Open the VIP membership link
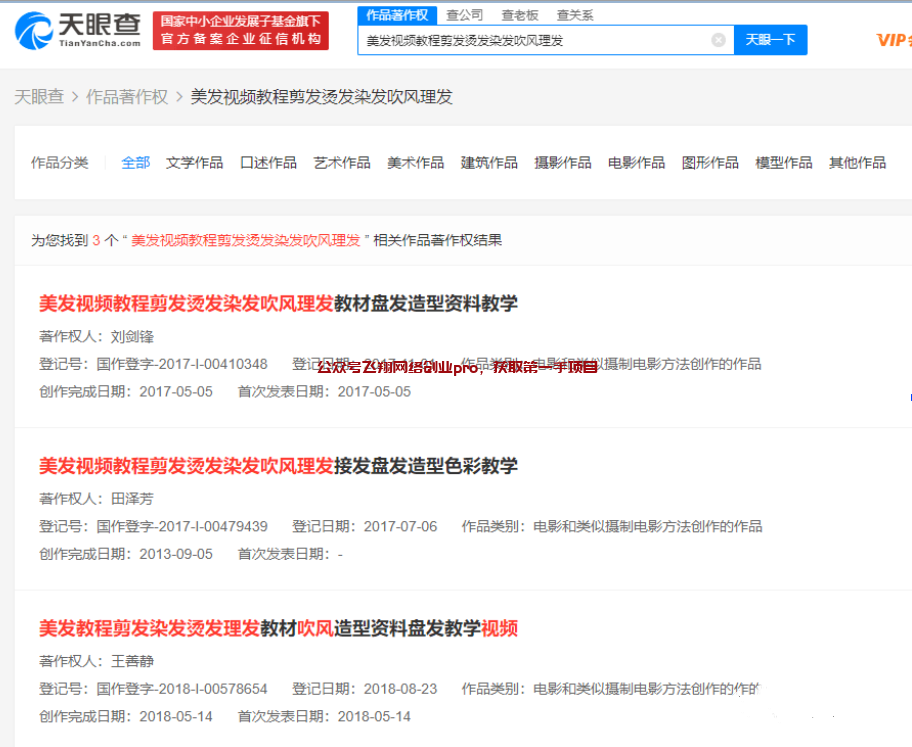 coord(893,40)
